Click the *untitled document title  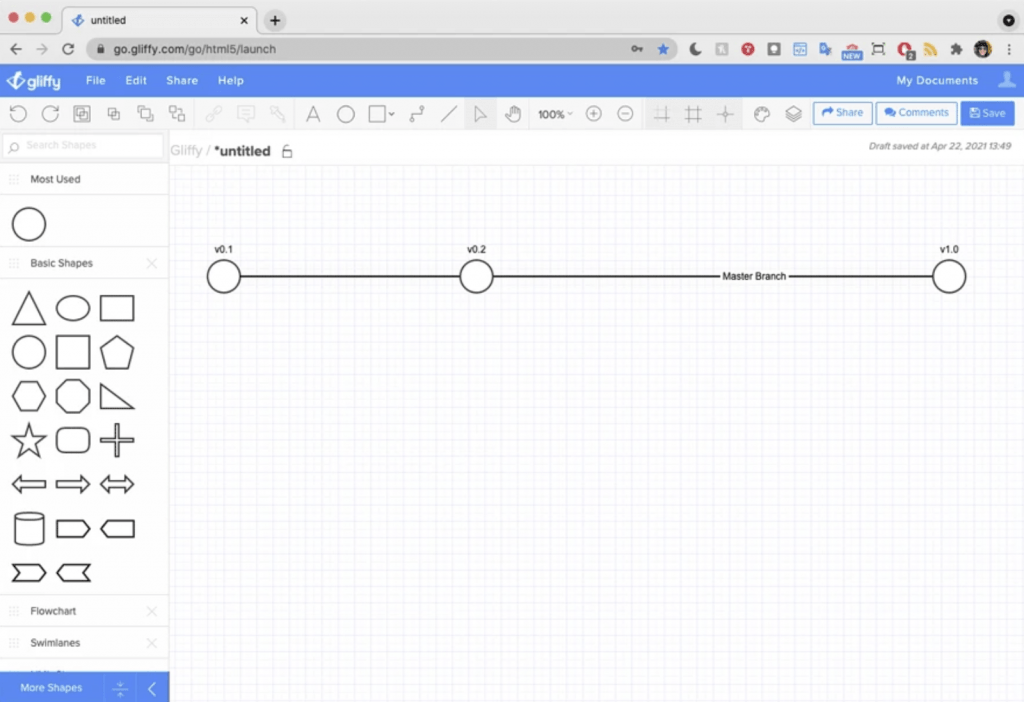point(242,151)
